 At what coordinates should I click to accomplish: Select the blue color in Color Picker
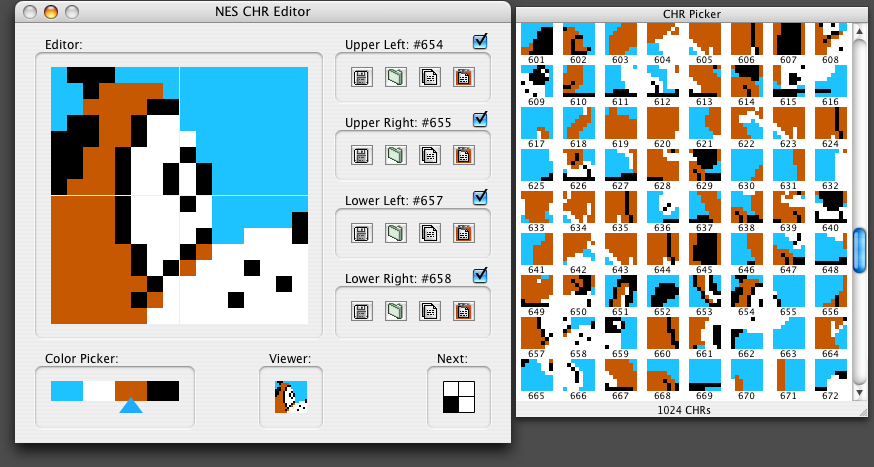tap(67, 391)
